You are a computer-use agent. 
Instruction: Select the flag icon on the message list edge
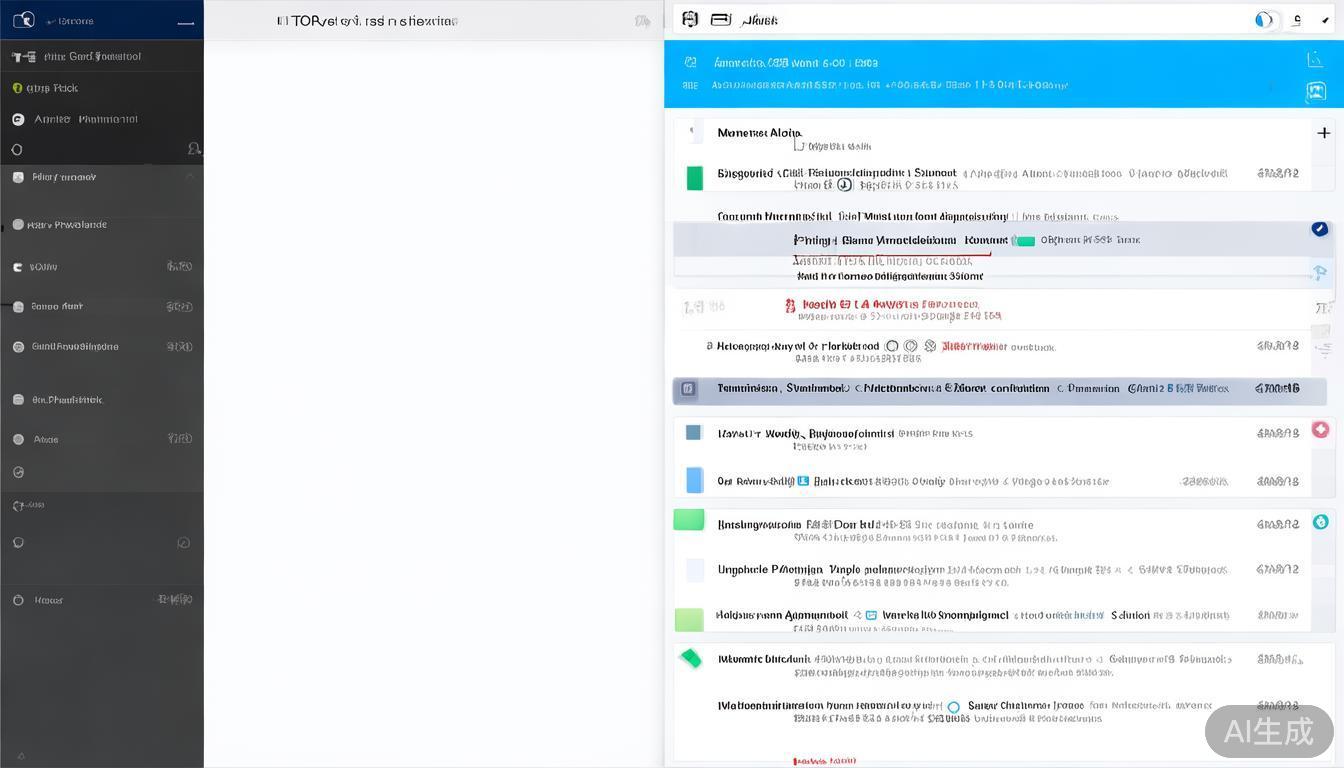pos(1320,272)
